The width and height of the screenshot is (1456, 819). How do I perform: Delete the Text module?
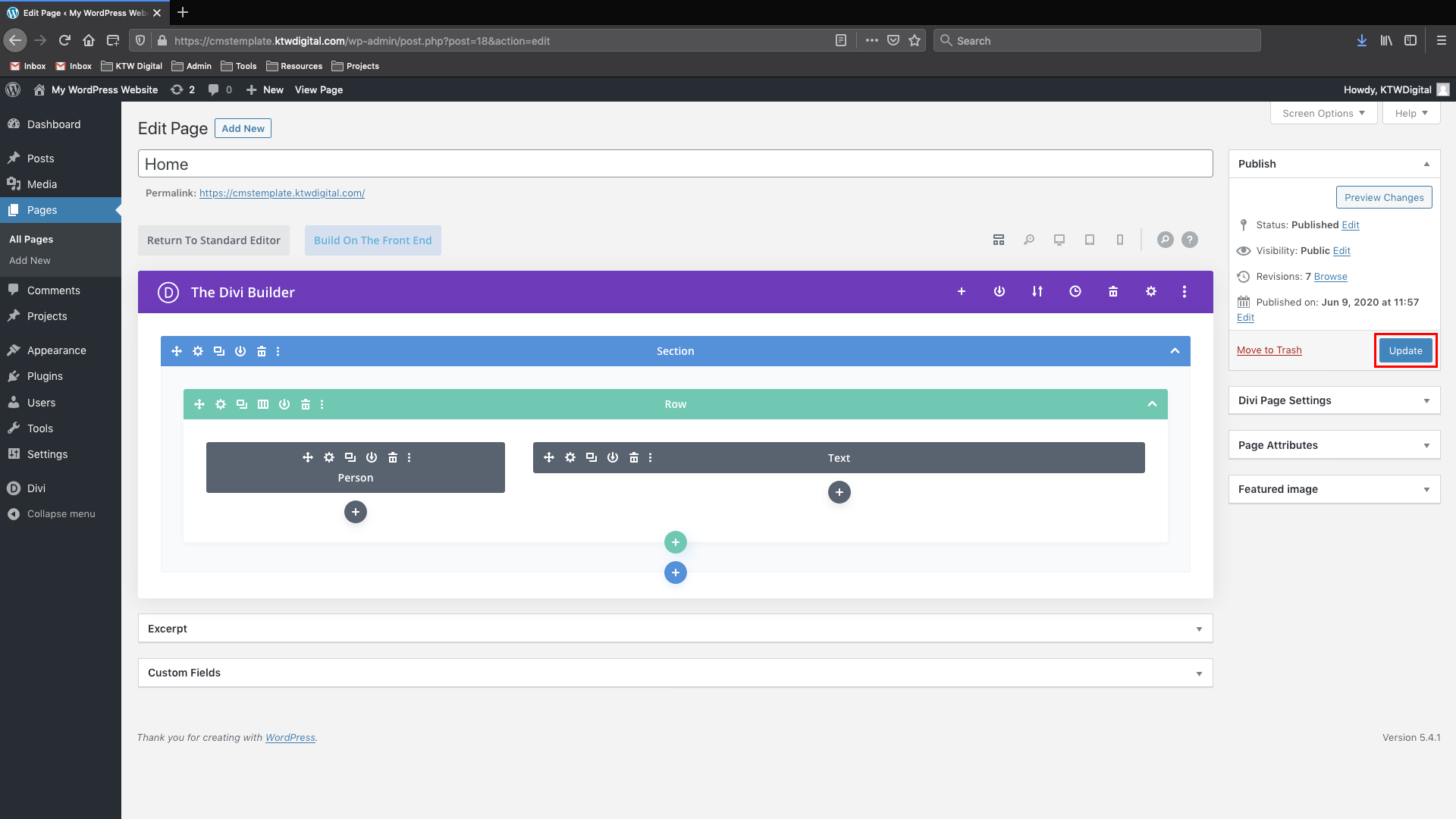(x=634, y=457)
